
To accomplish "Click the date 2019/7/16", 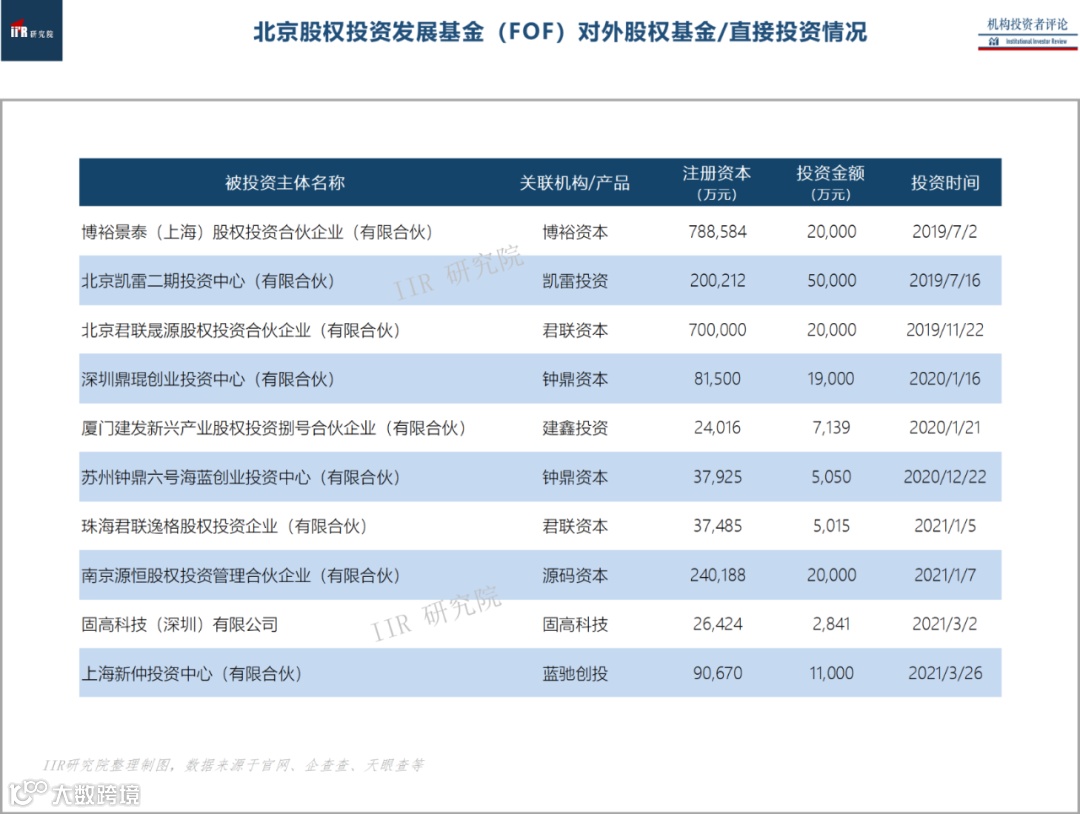I will 945,281.
